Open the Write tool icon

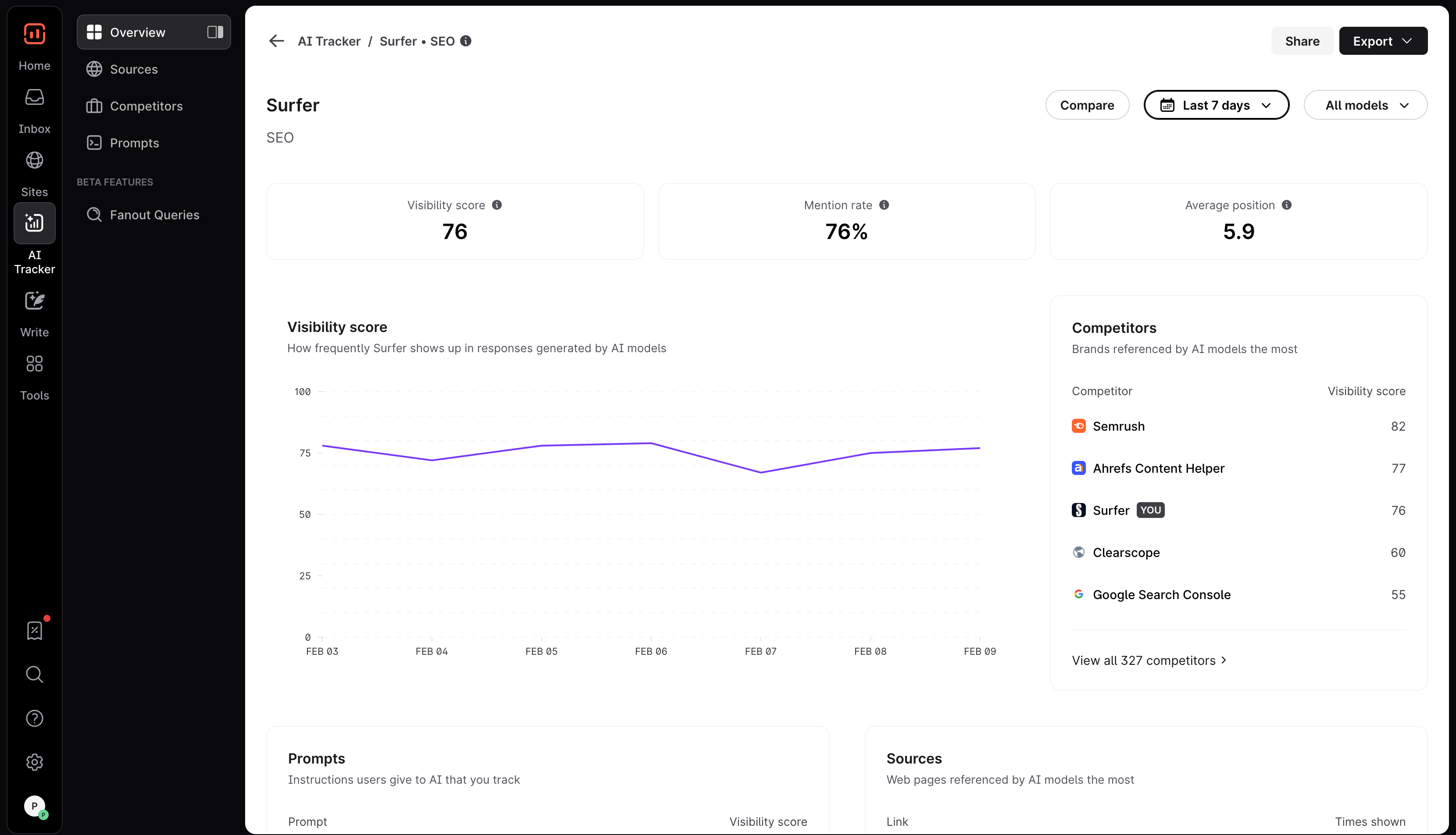pos(34,300)
